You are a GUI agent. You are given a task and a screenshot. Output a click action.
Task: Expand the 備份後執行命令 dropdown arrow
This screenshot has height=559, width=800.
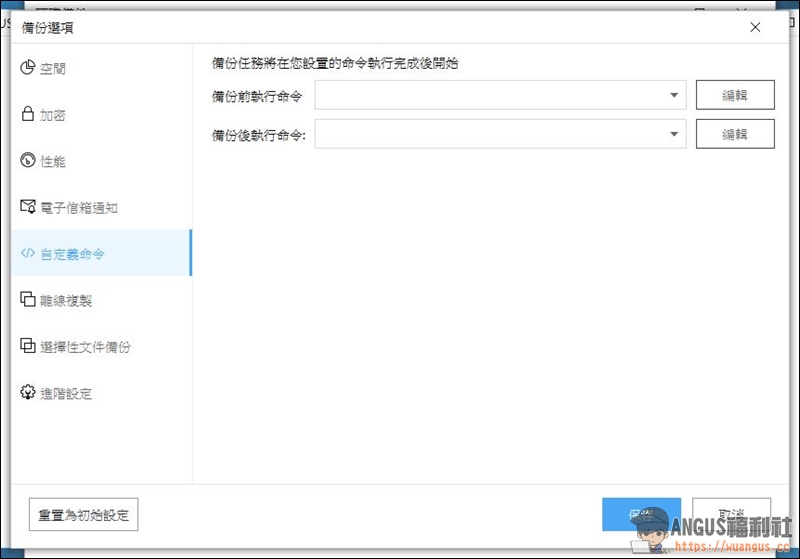coord(675,134)
